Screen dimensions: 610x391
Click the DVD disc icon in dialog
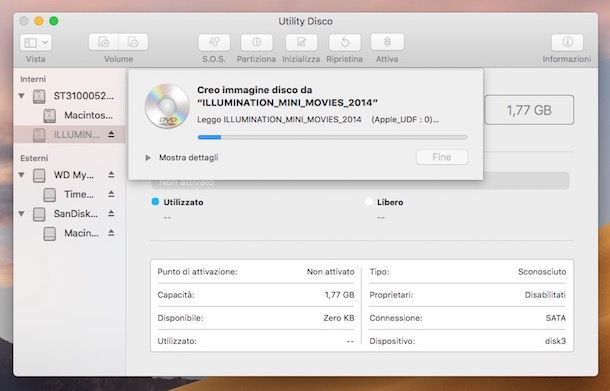point(167,106)
